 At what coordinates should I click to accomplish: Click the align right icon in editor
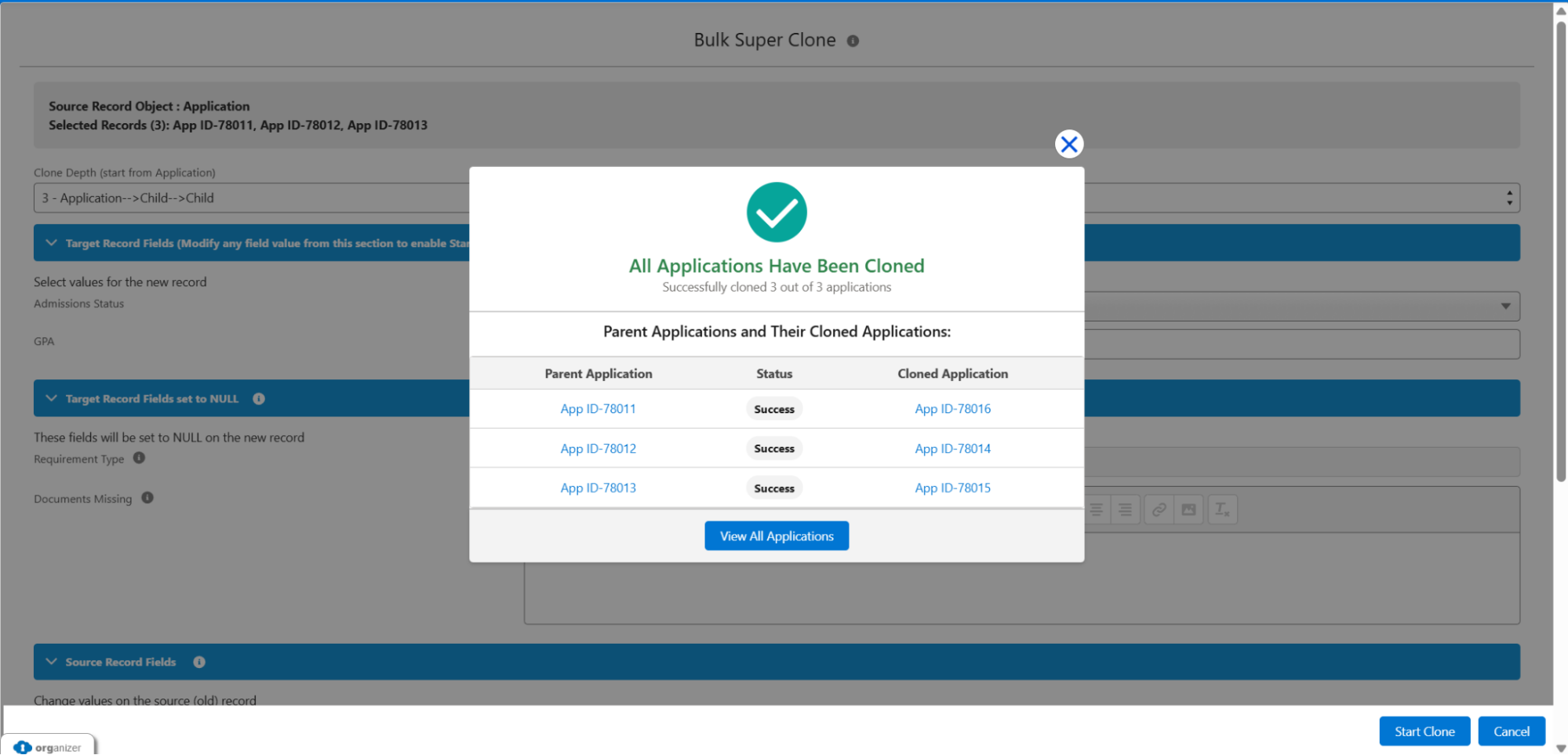tap(1125, 510)
